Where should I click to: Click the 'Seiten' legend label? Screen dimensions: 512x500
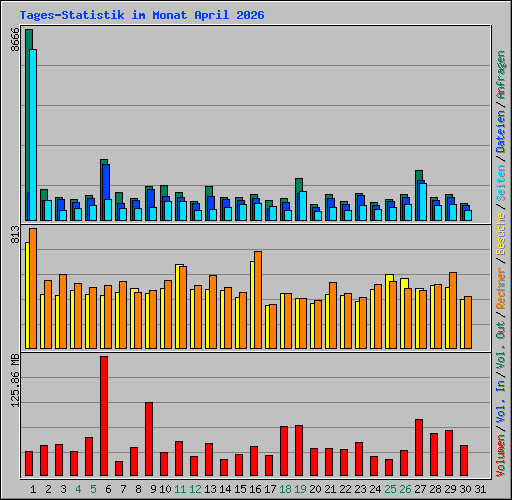pos(501,183)
